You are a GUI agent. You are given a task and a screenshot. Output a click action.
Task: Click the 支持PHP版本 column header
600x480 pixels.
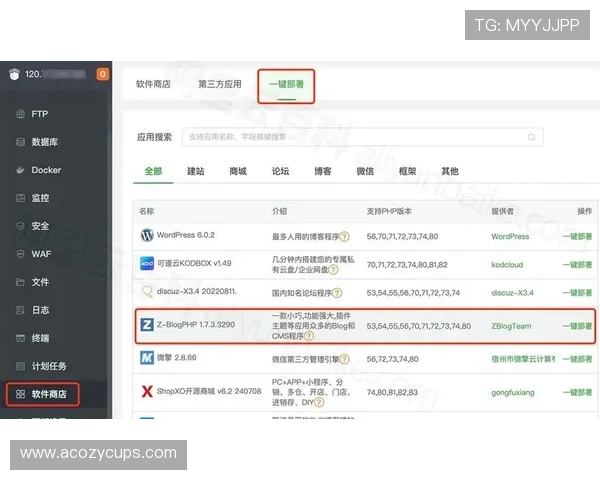click(389, 211)
